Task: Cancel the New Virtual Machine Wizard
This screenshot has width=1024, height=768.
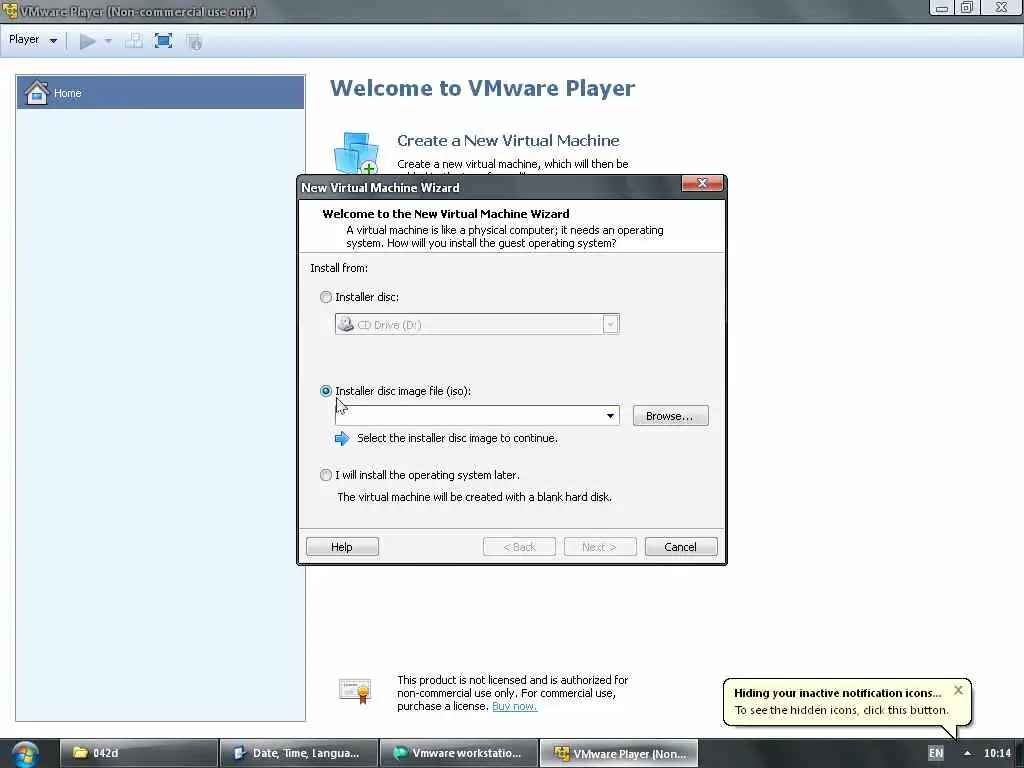Action: (x=680, y=547)
